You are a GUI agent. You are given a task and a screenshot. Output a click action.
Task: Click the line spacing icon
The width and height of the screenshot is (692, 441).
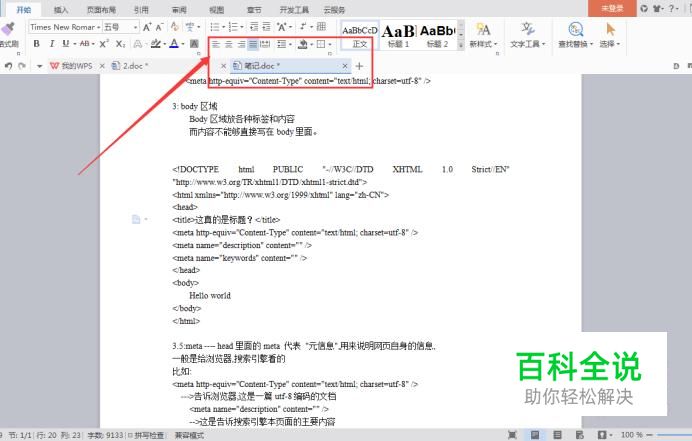pyautogui.click(x=282, y=44)
